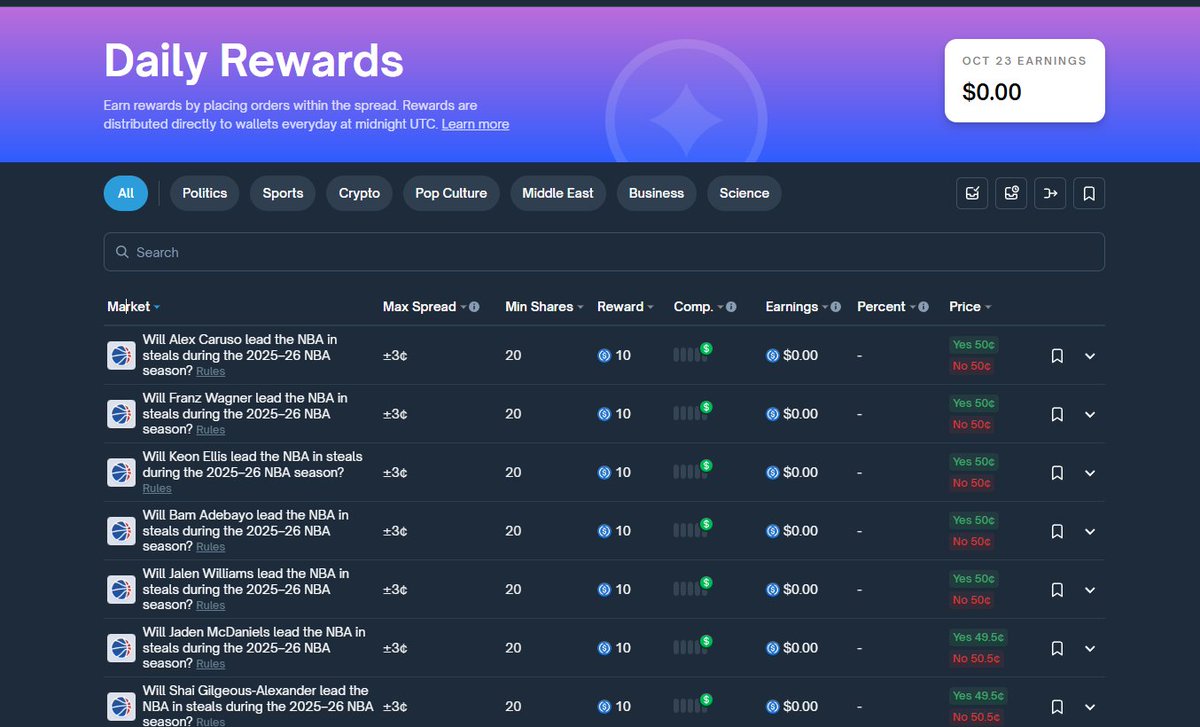Click No 50¢ for Keon Ellis

click(971, 483)
